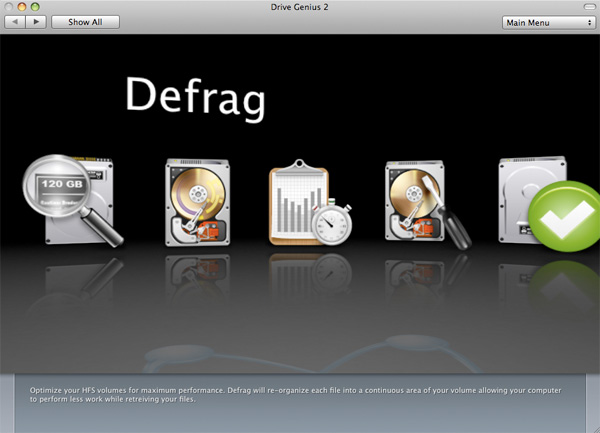Open the clipboard chart with stopwatch icon
The image size is (600, 433).
pos(310,203)
